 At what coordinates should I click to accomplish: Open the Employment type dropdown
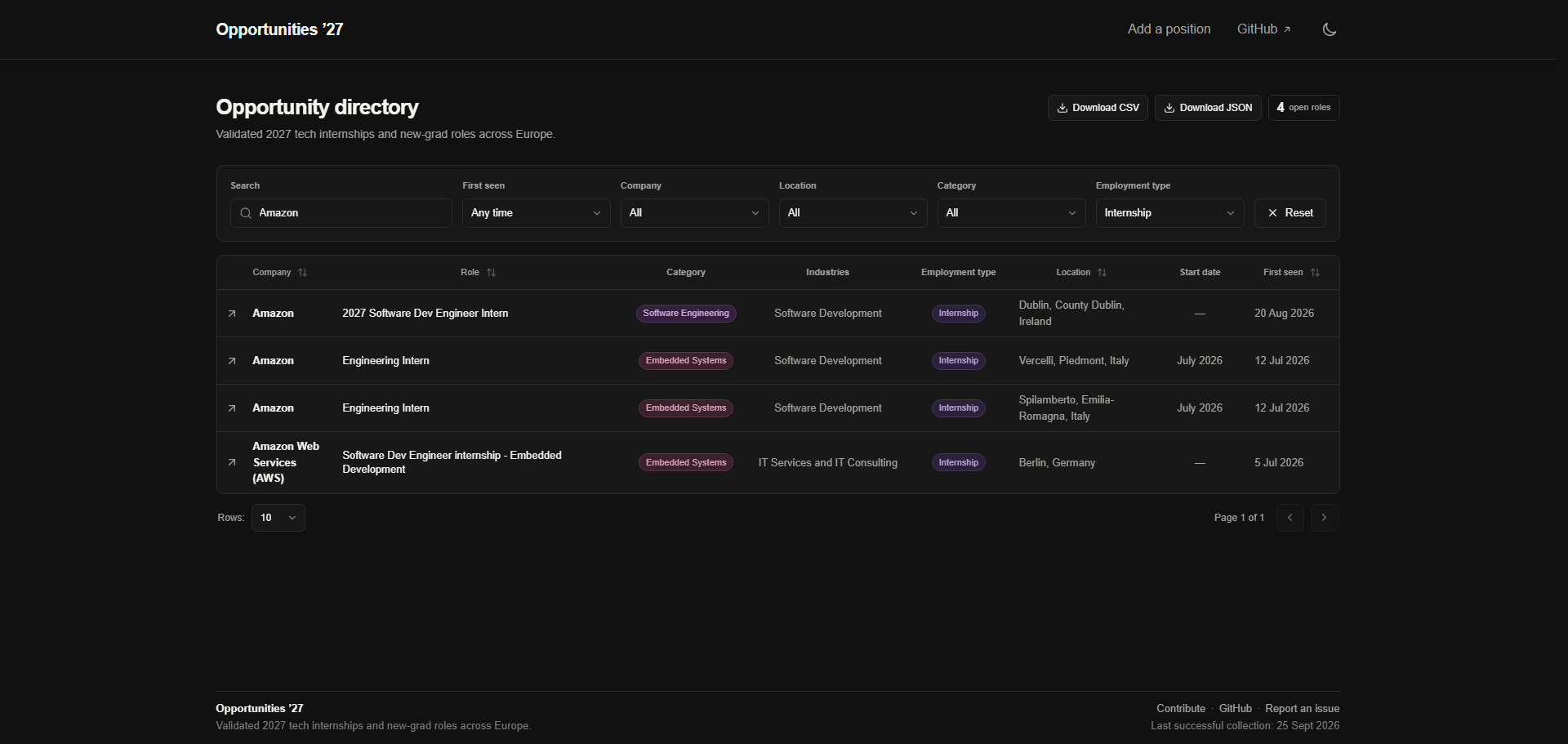(1170, 213)
